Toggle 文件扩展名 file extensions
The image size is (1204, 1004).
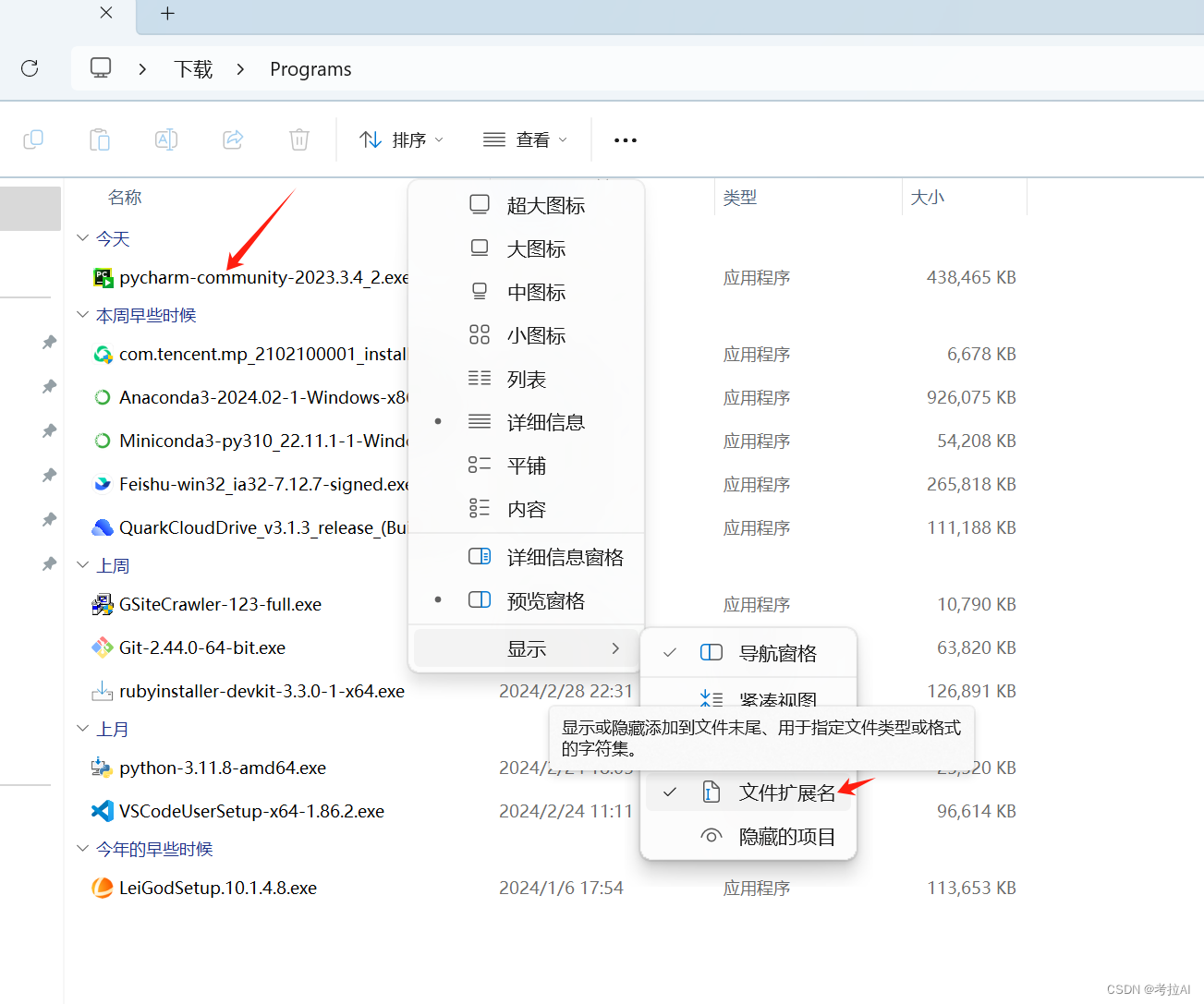[748, 792]
